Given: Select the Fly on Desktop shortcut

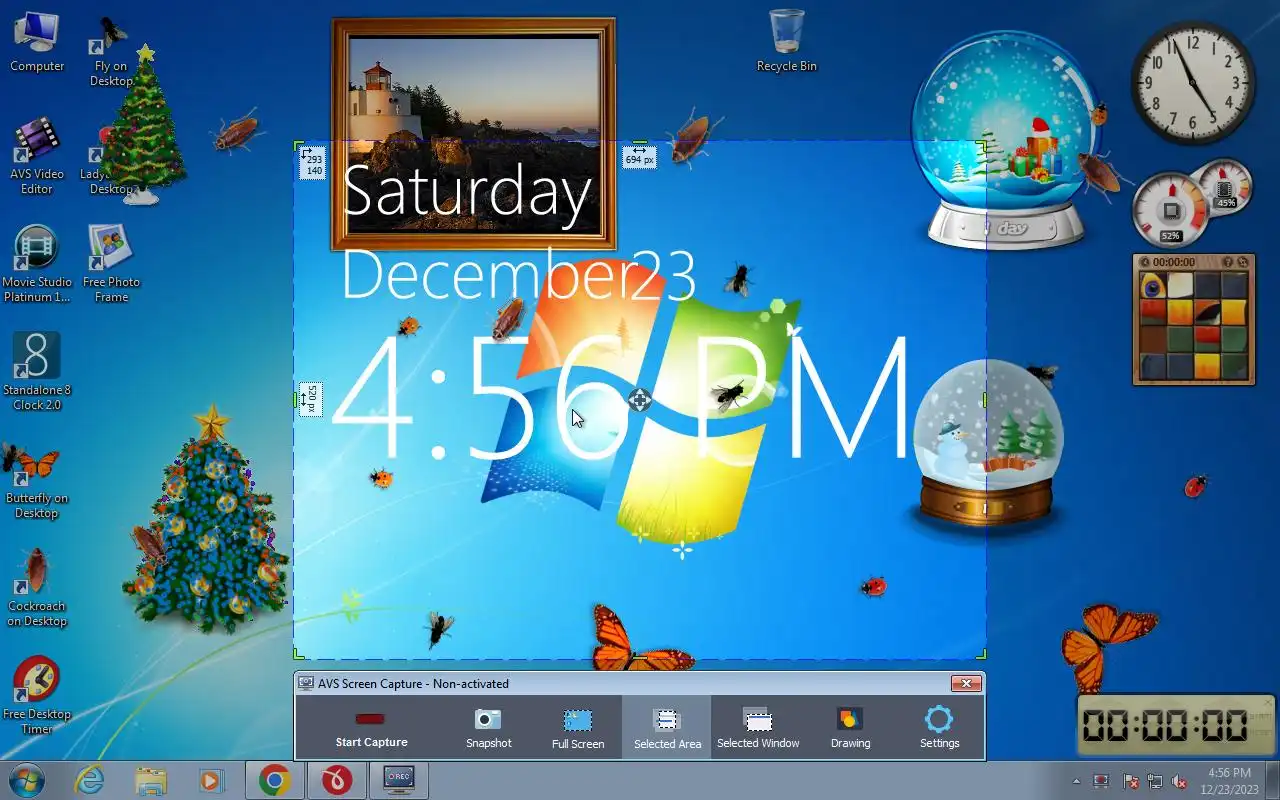Looking at the screenshot, I should pyautogui.click(x=110, y=50).
